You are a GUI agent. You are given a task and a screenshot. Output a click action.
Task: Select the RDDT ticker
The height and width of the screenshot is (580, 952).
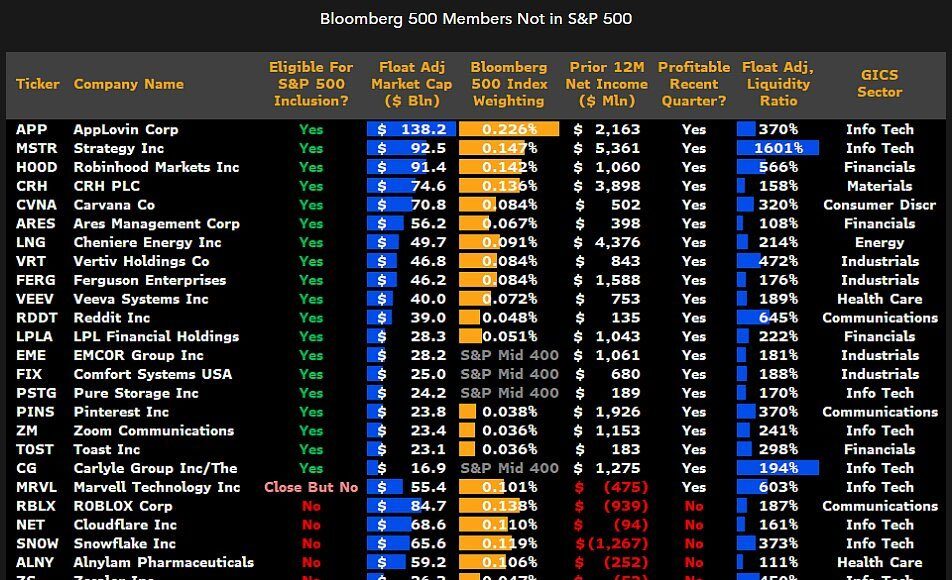click(x=36, y=318)
